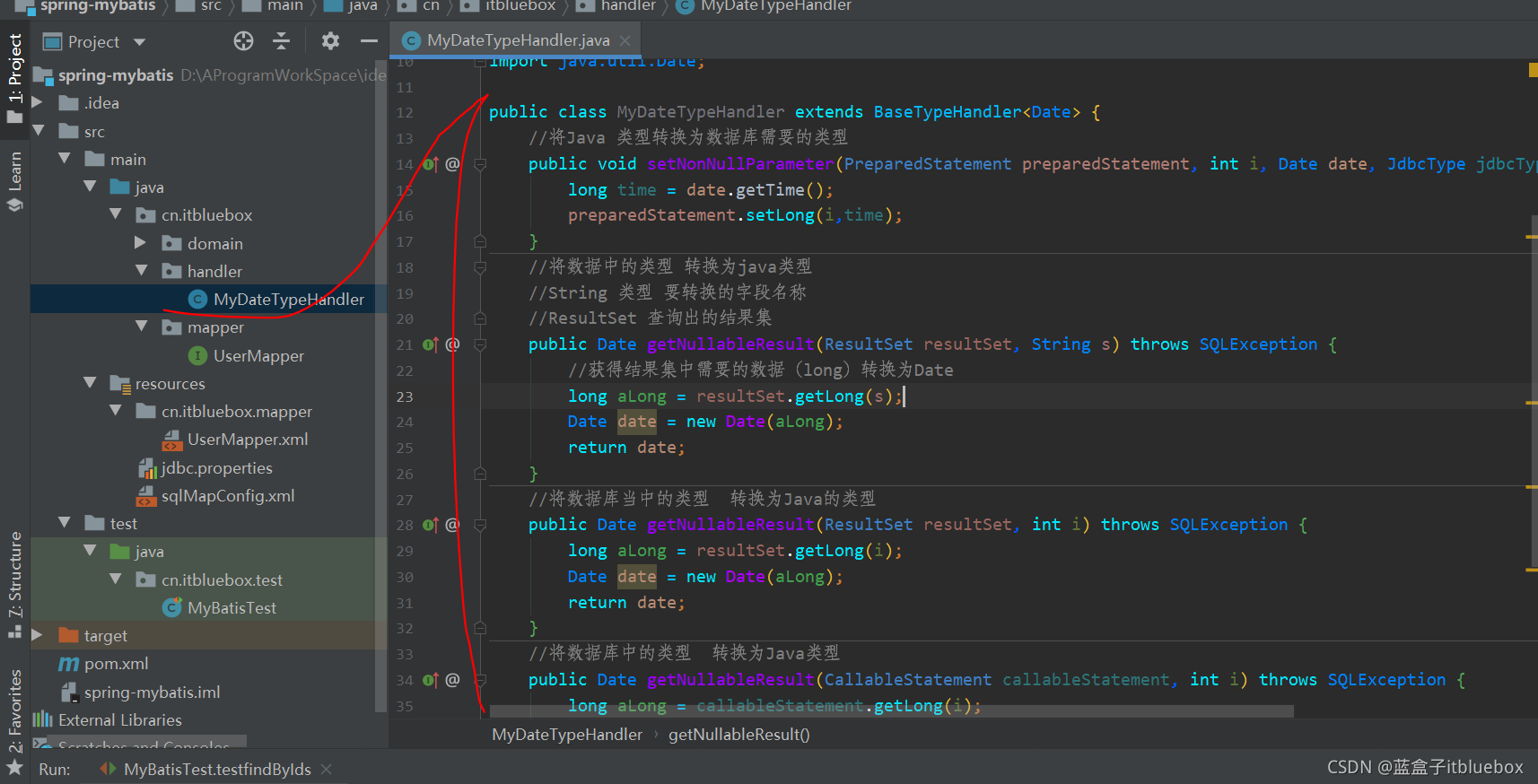Click the locate/scroll-from-source target icon
The image size is (1538, 784).
click(243, 41)
